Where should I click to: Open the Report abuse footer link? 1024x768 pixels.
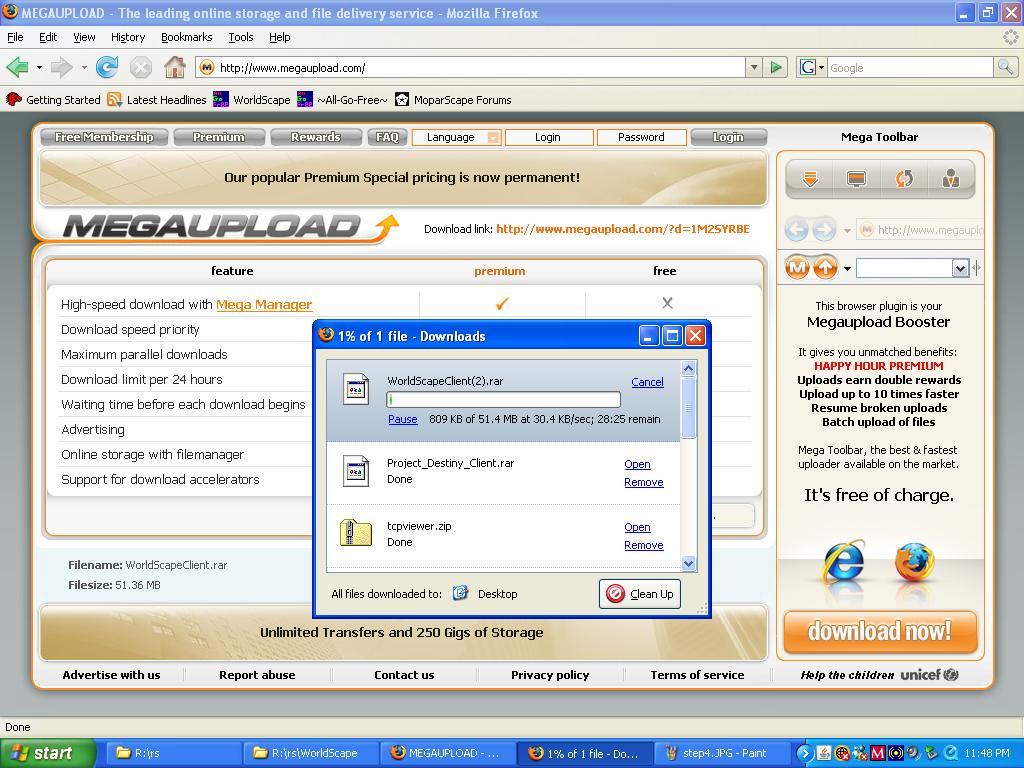(x=257, y=675)
